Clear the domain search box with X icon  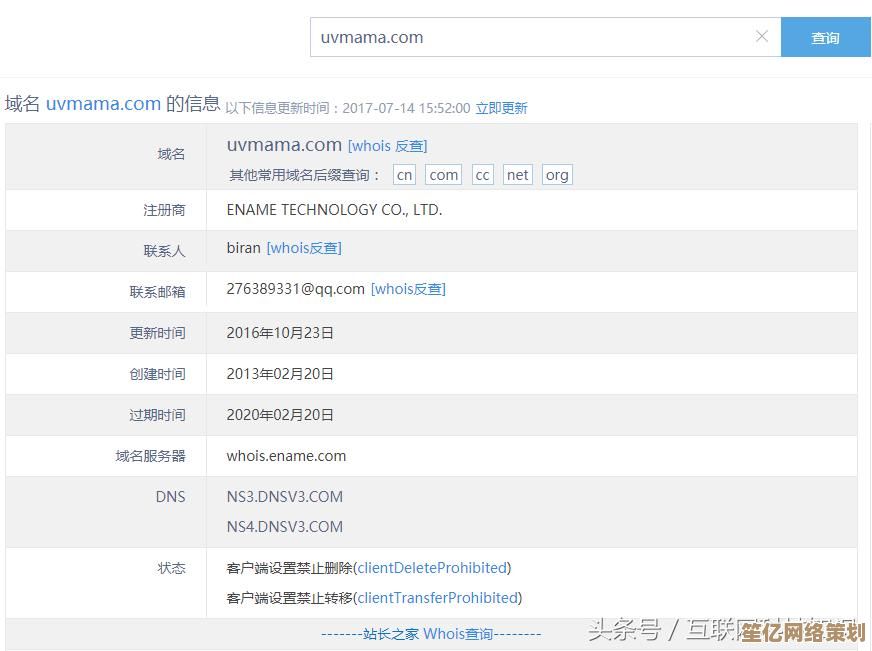pyautogui.click(x=761, y=37)
